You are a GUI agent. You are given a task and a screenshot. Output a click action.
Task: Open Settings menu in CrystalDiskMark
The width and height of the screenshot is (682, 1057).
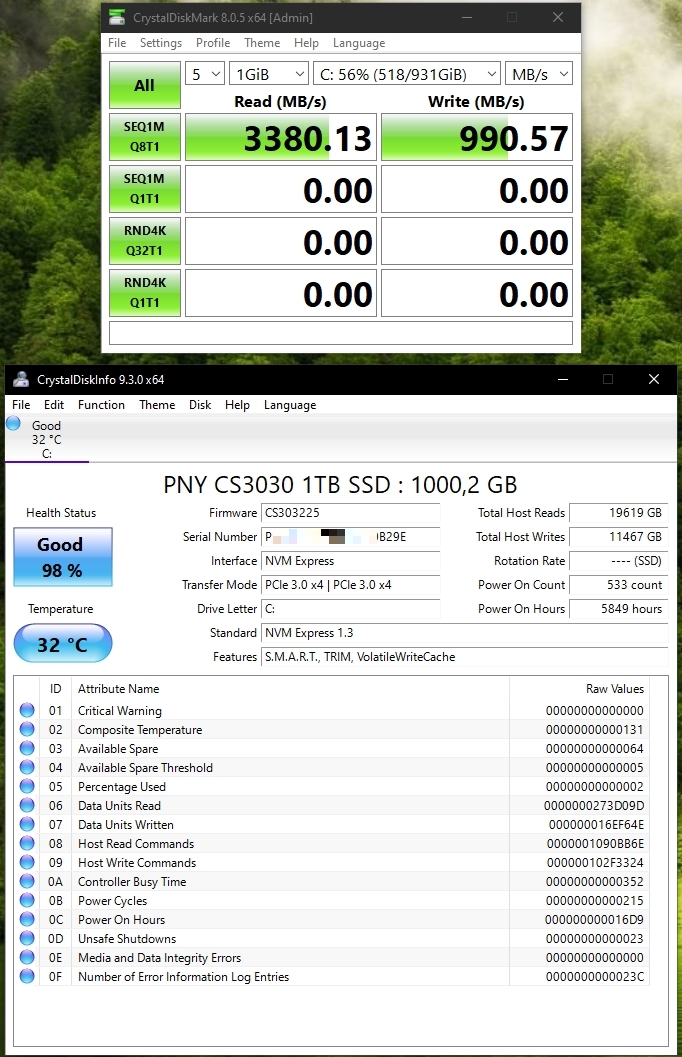[160, 42]
